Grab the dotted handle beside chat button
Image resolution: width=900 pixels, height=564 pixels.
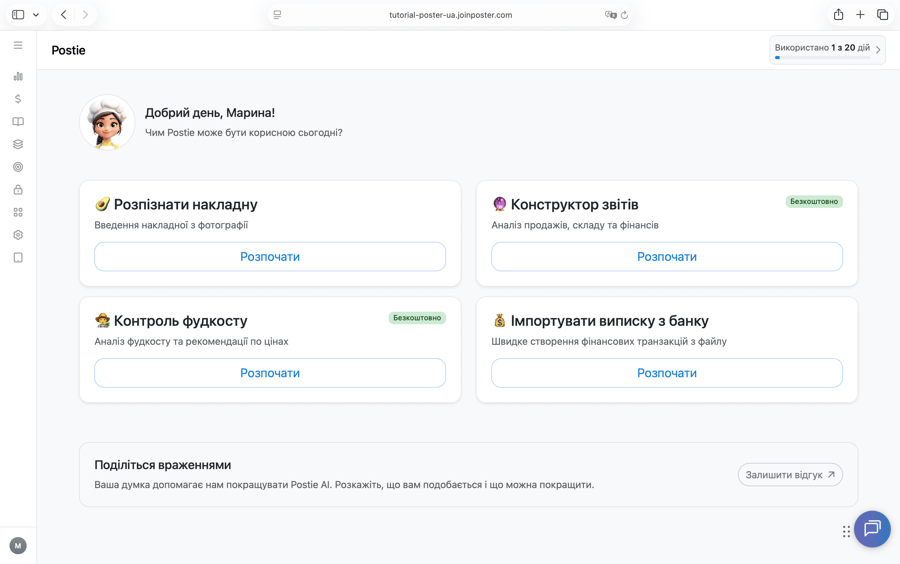pyautogui.click(x=846, y=531)
